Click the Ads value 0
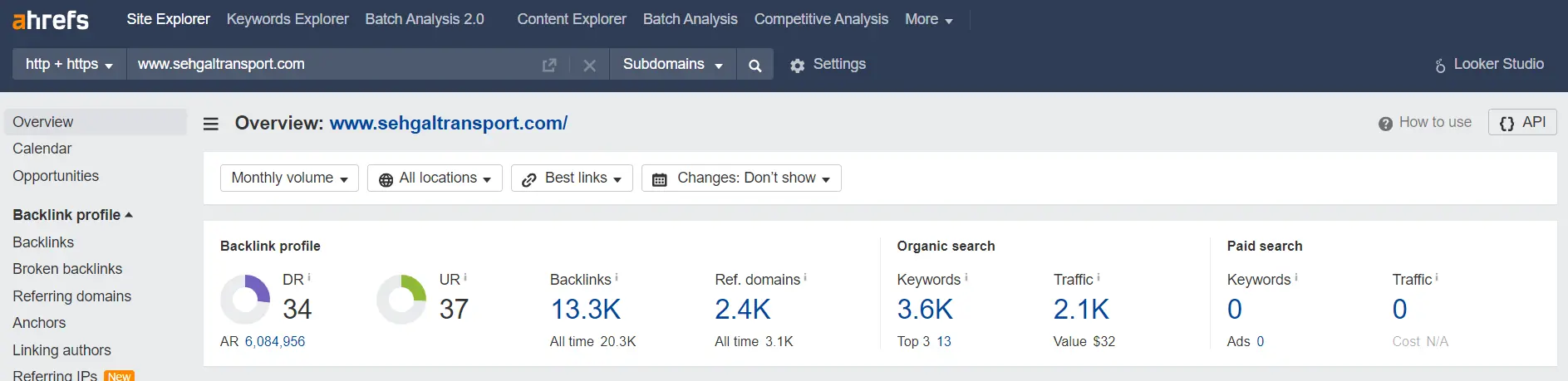The height and width of the screenshot is (381, 1568). point(1261,341)
